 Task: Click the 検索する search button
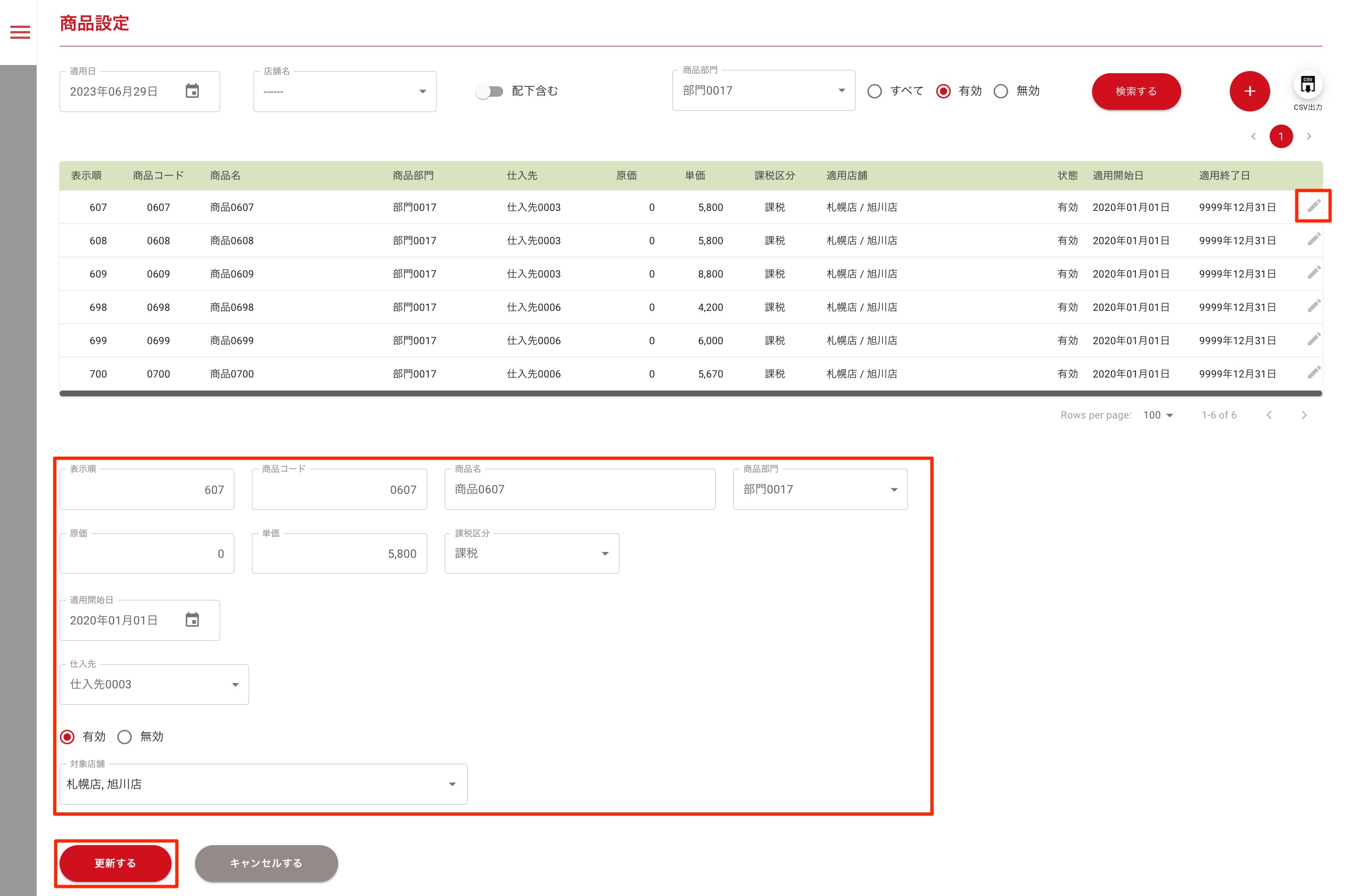tap(1135, 91)
